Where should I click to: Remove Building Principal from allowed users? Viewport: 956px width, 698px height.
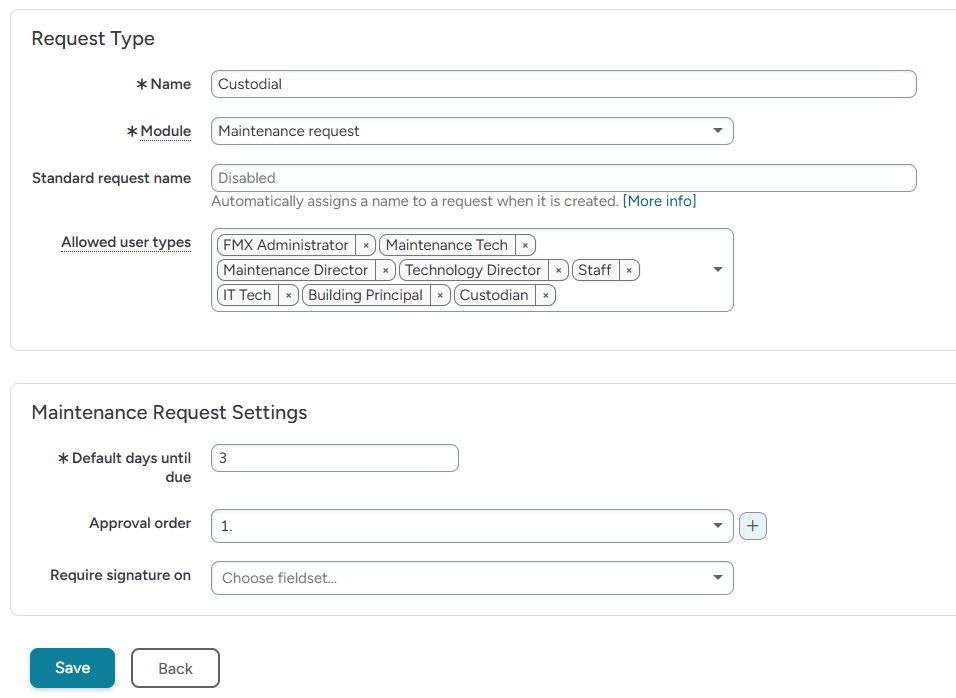click(440, 295)
